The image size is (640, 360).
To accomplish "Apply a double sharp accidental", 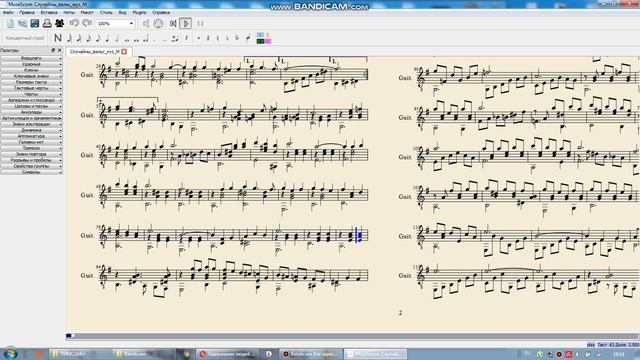I will 198,38.
